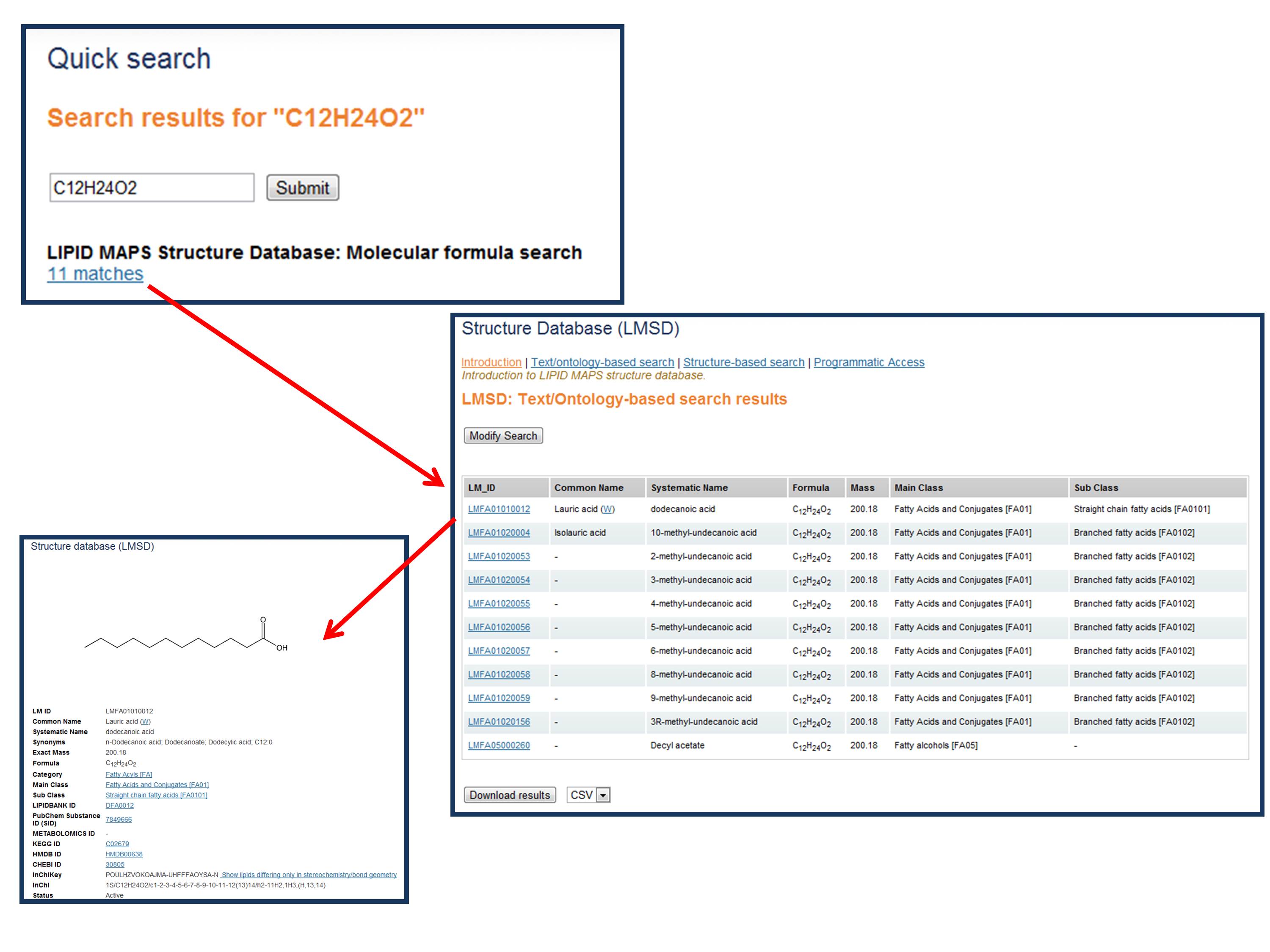Open the LMFA01010012 Lauric acid entry

click(x=498, y=509)
